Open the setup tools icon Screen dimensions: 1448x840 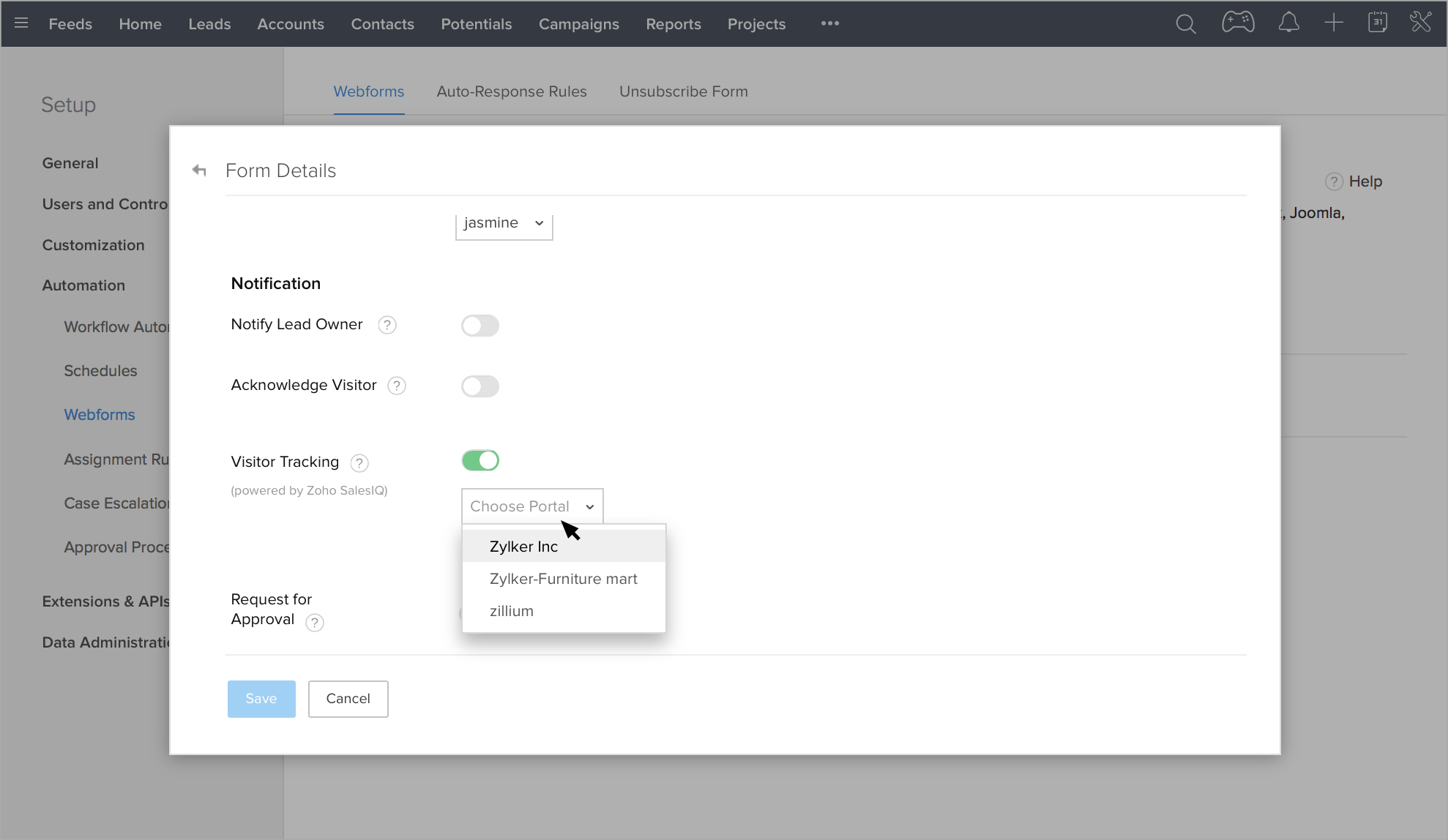click(x=1421, y=23)
